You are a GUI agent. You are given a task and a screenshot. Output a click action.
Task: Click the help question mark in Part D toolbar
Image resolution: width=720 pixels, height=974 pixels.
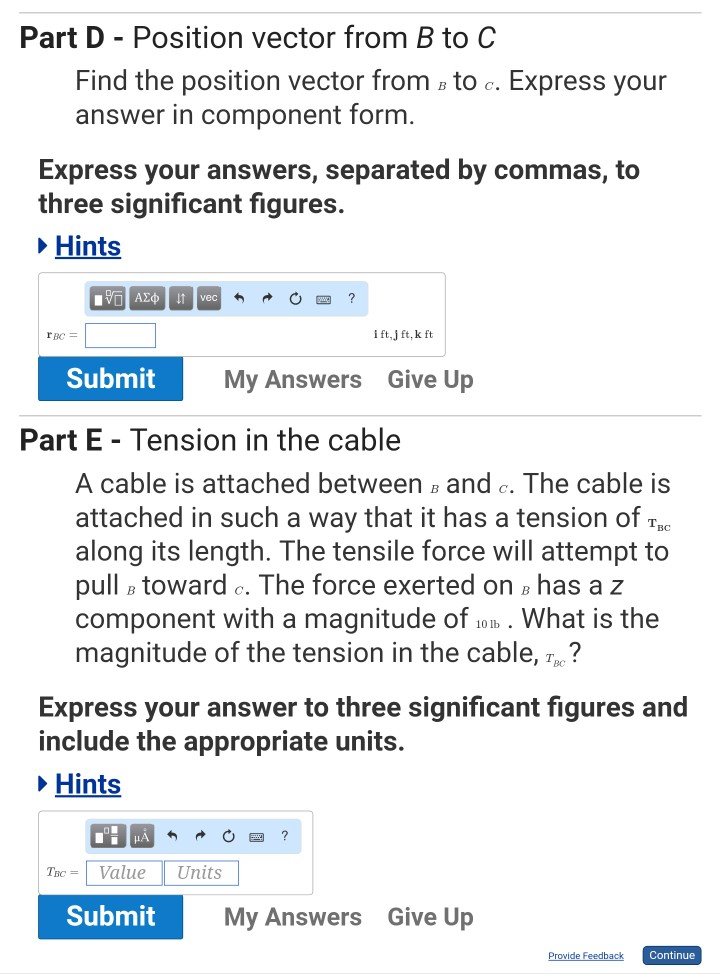[352, 297]
